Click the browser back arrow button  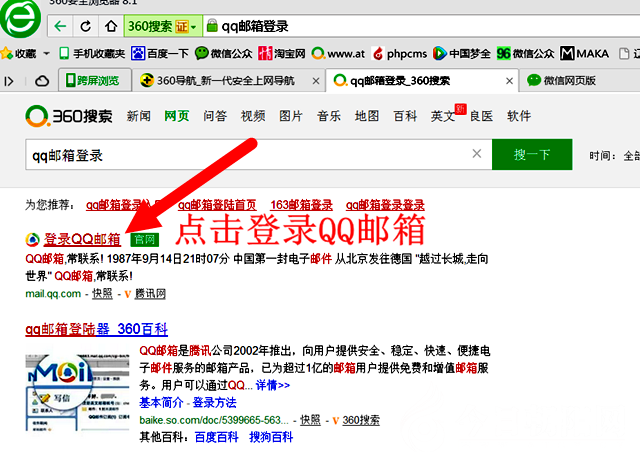[60, 27]
